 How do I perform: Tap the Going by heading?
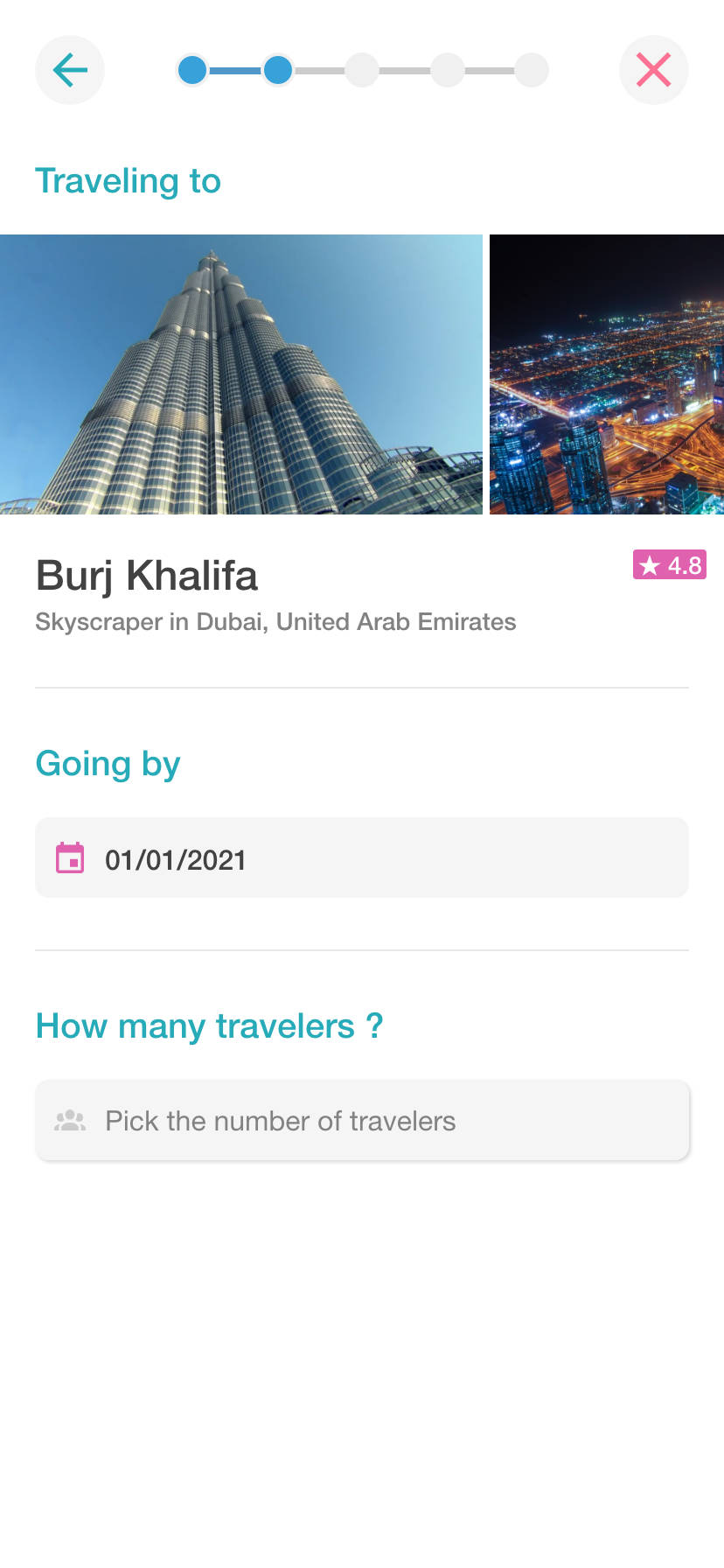(x=108, y=764)
